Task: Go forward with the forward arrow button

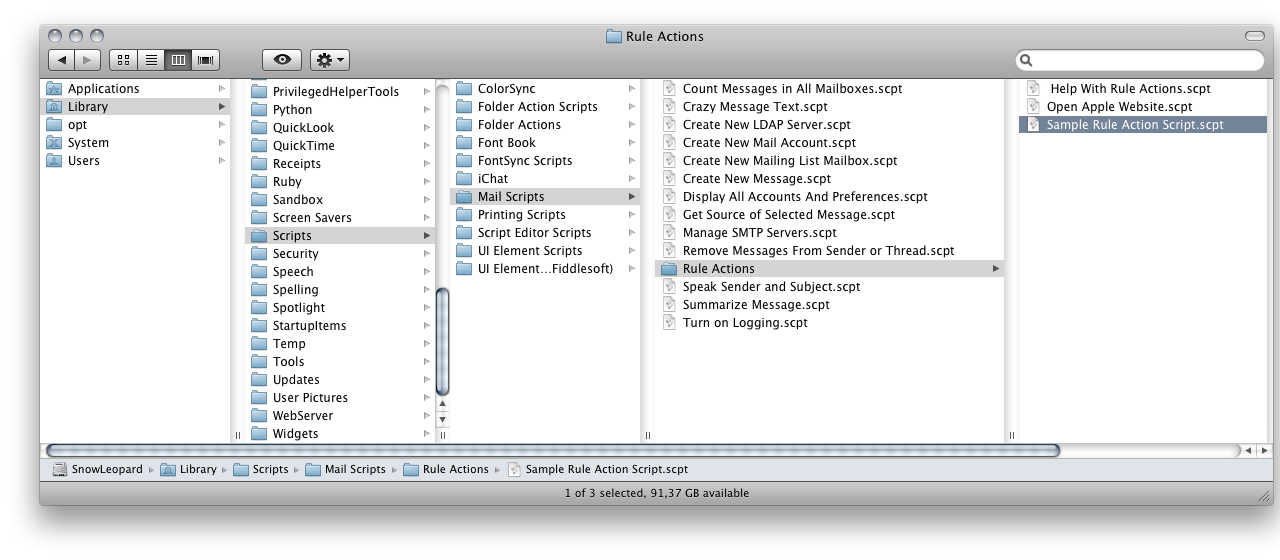Action: coord(87,60)
